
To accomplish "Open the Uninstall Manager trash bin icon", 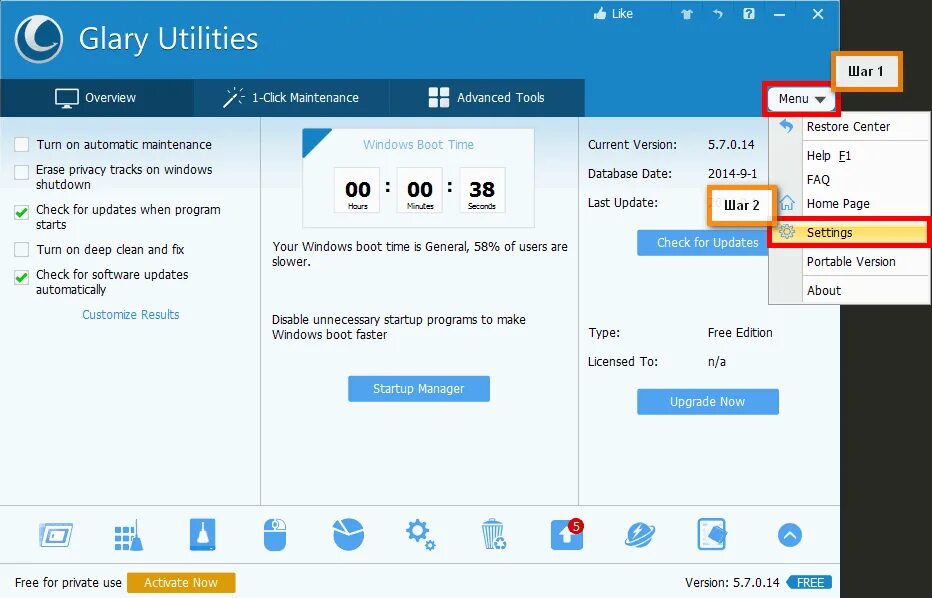I will pyautogui.click(x=493, y=534).
